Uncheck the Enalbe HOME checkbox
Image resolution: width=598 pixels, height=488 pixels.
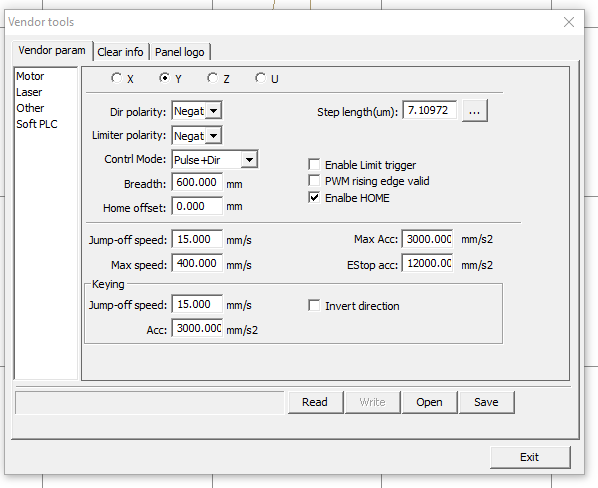click(x=314, y=197)
